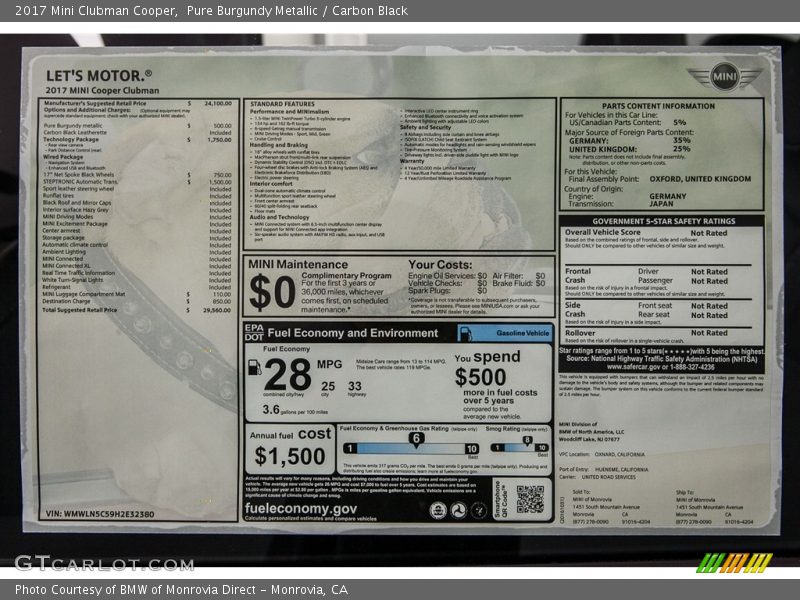Click the smog rating marker 8
The height and width of the screenshot is (600, 800).
point(527,440)
